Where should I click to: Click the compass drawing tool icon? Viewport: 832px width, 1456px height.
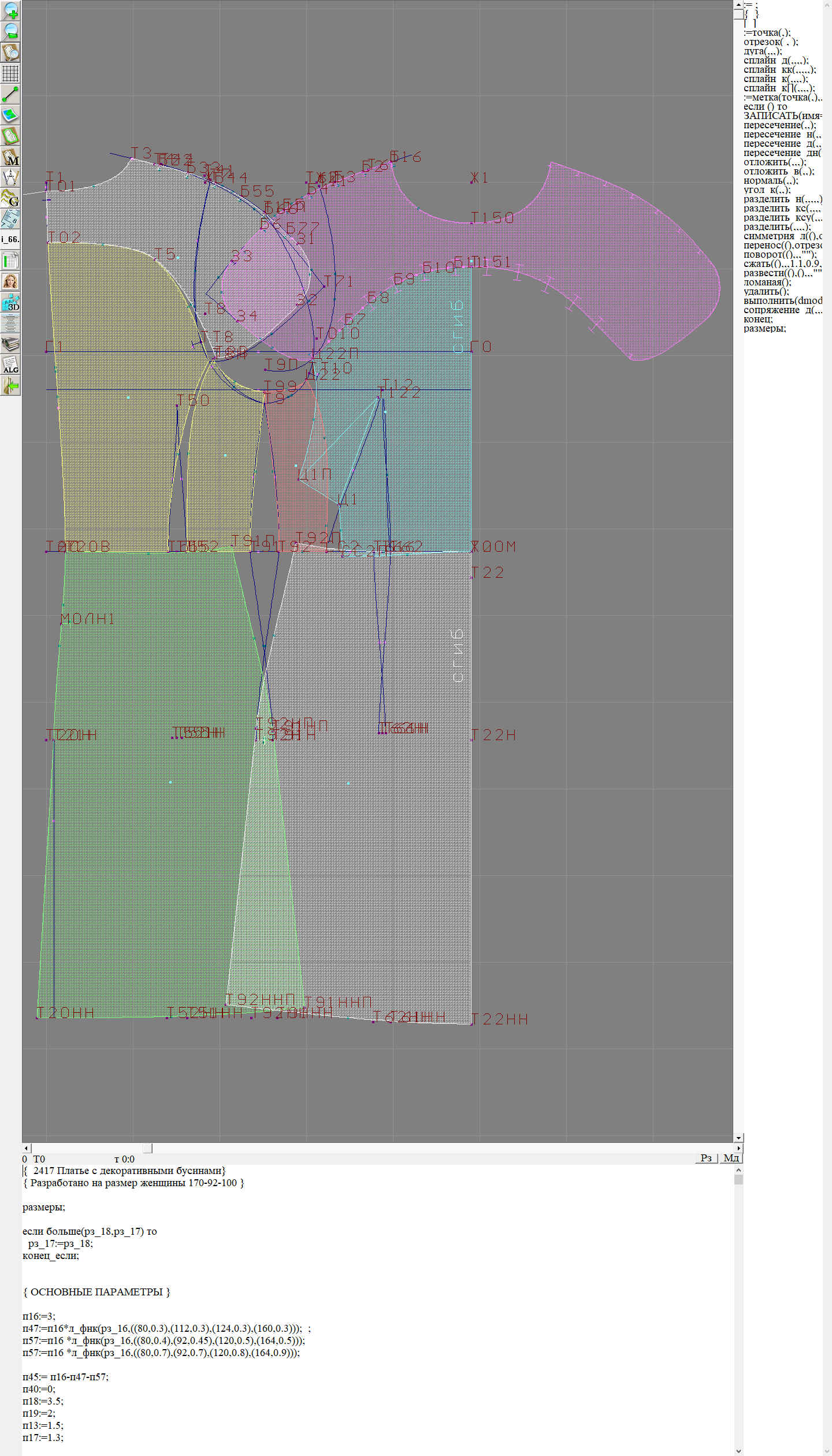10,177
